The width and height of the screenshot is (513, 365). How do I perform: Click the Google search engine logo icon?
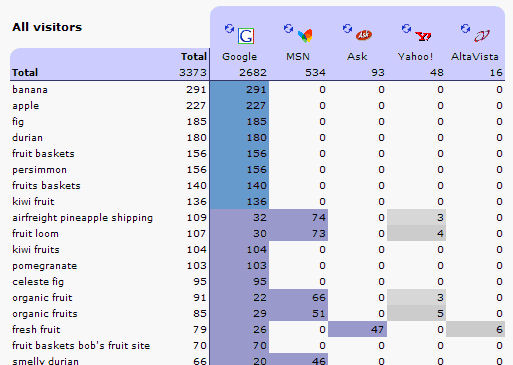point(246,36)
